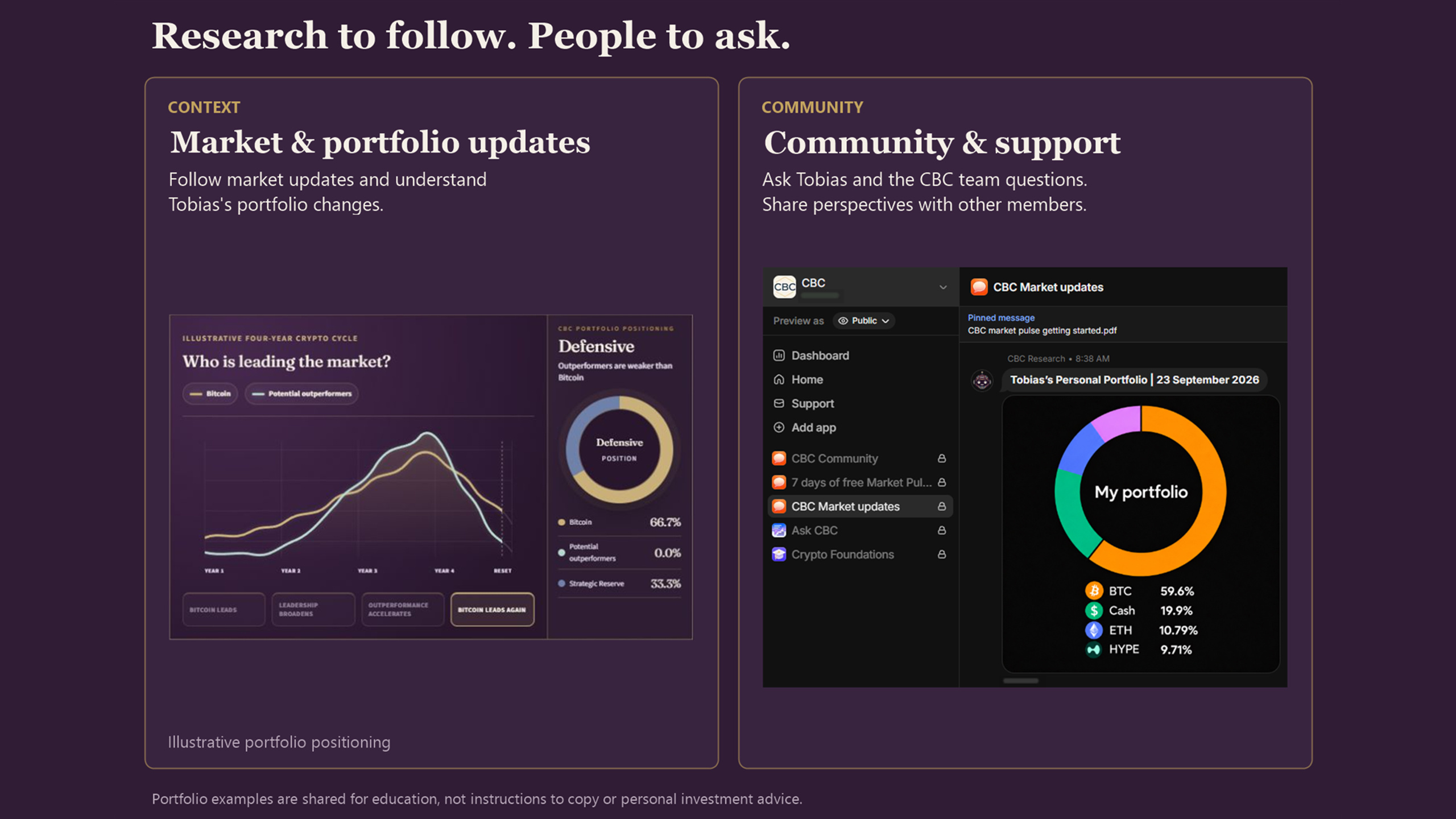
Task: Open the Public preview dropdown
Action: pyautogui.click(x=863, y=321)
